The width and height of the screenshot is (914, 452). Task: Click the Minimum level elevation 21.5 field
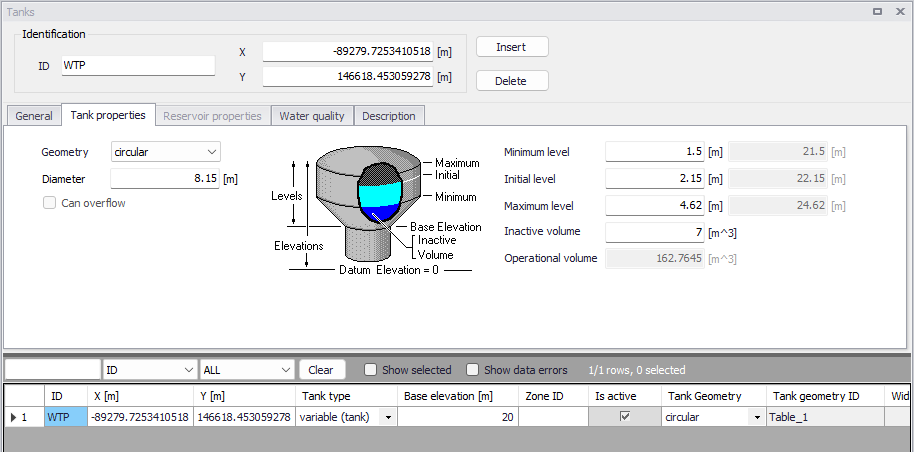click(778, 152)
